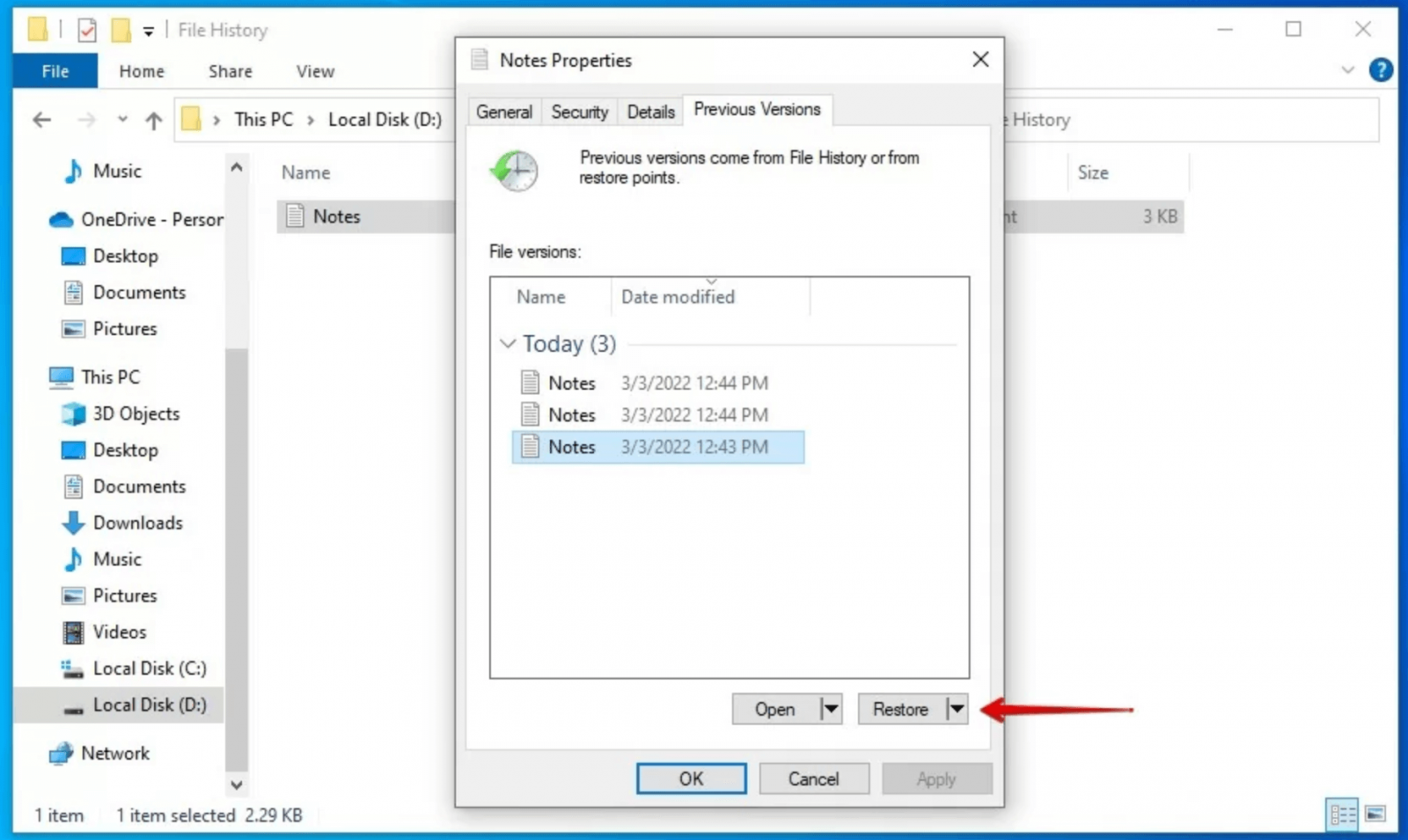Switch to the Security tab
The image size is (1408, 840).
(x=579, y=112)
